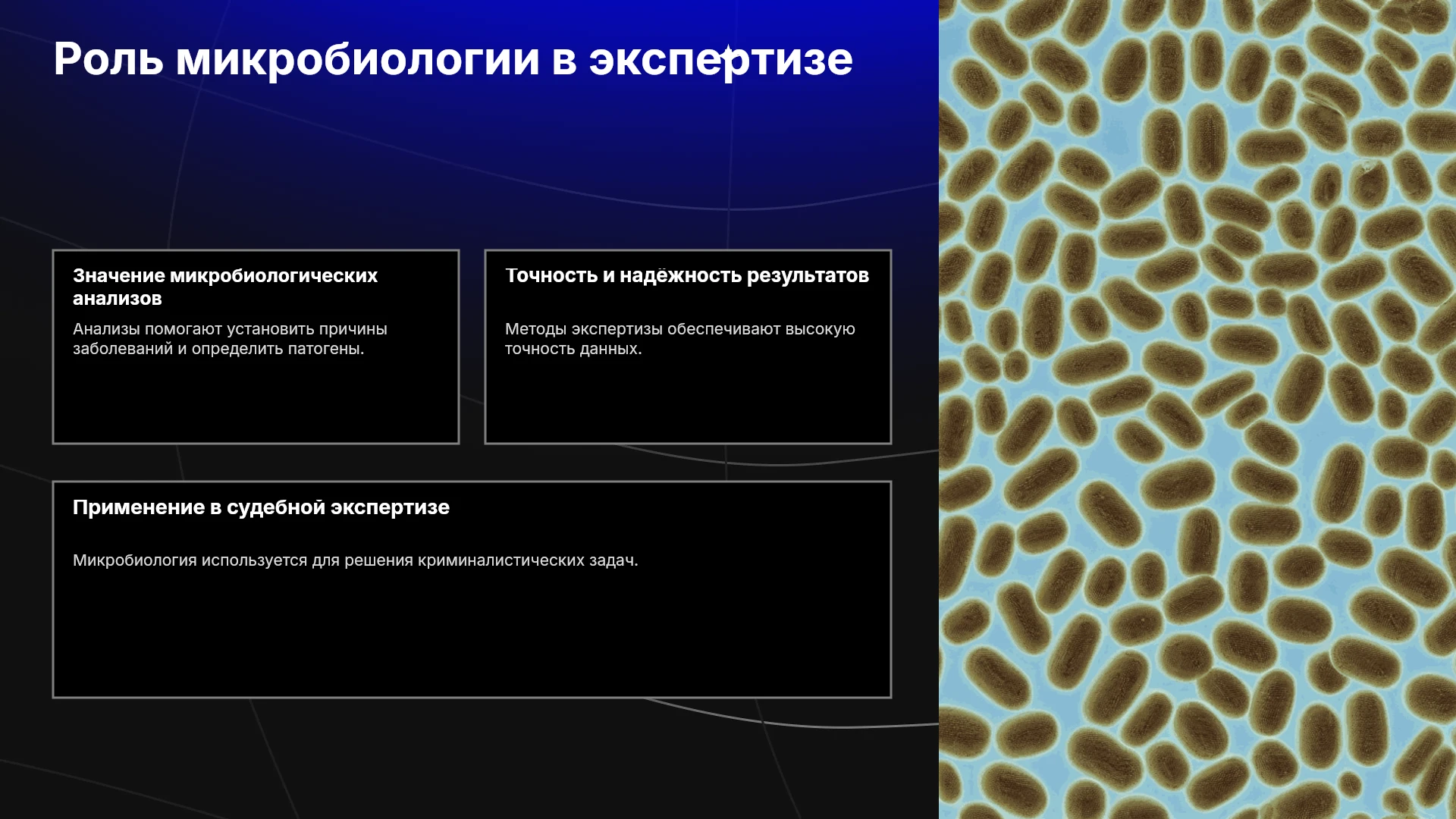Click empty area of the 'Применение' card
Image resolution: width=1456 pixels, height=819 pixels.
(x=472, y=637)
